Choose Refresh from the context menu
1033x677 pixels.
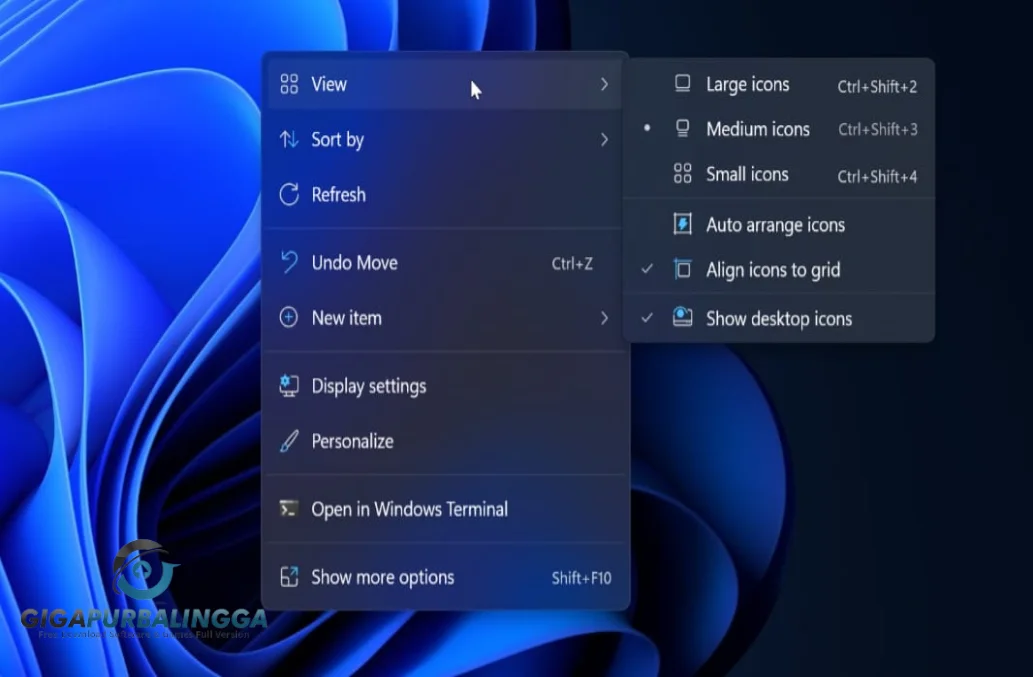coord(445,194)
